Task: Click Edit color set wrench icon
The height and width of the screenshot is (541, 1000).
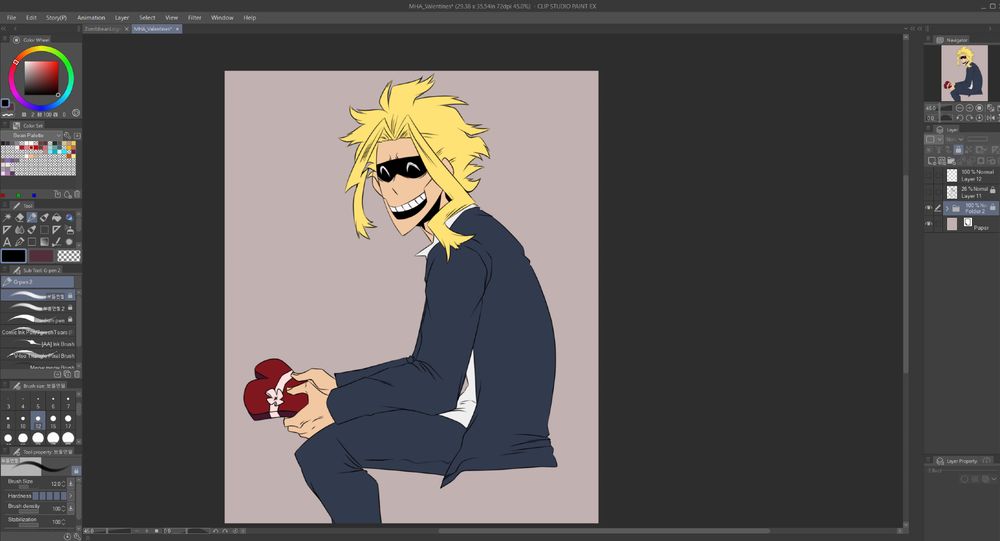Action: pyautogui.click(x=67, y=135)
